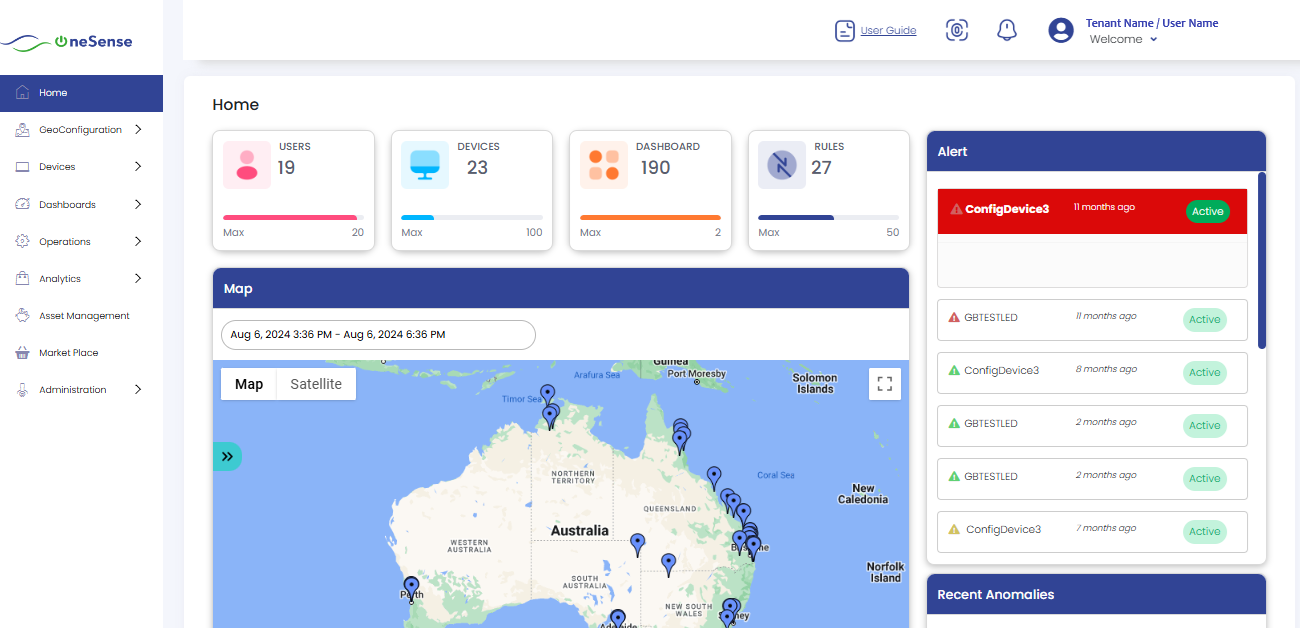This screenshot has height=628, width=1300.
Task: Open the Analytics bag icon
Action: tap(22, 278)
